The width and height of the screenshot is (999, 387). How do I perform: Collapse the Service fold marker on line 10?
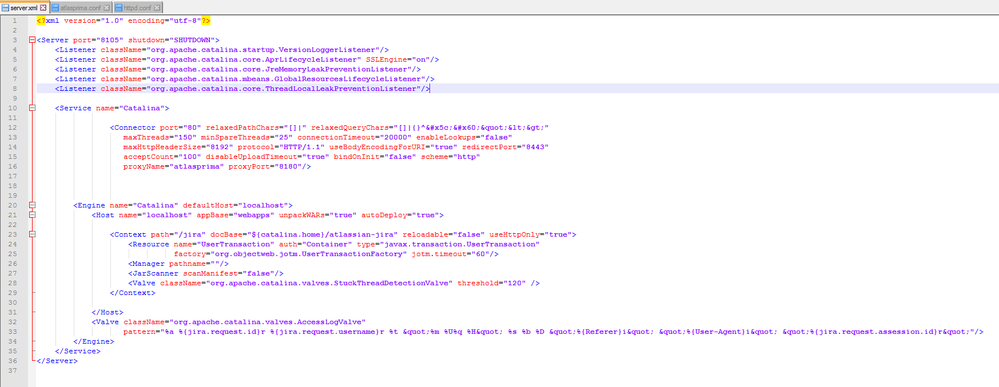pyautogui.click(x=32, y=108)
